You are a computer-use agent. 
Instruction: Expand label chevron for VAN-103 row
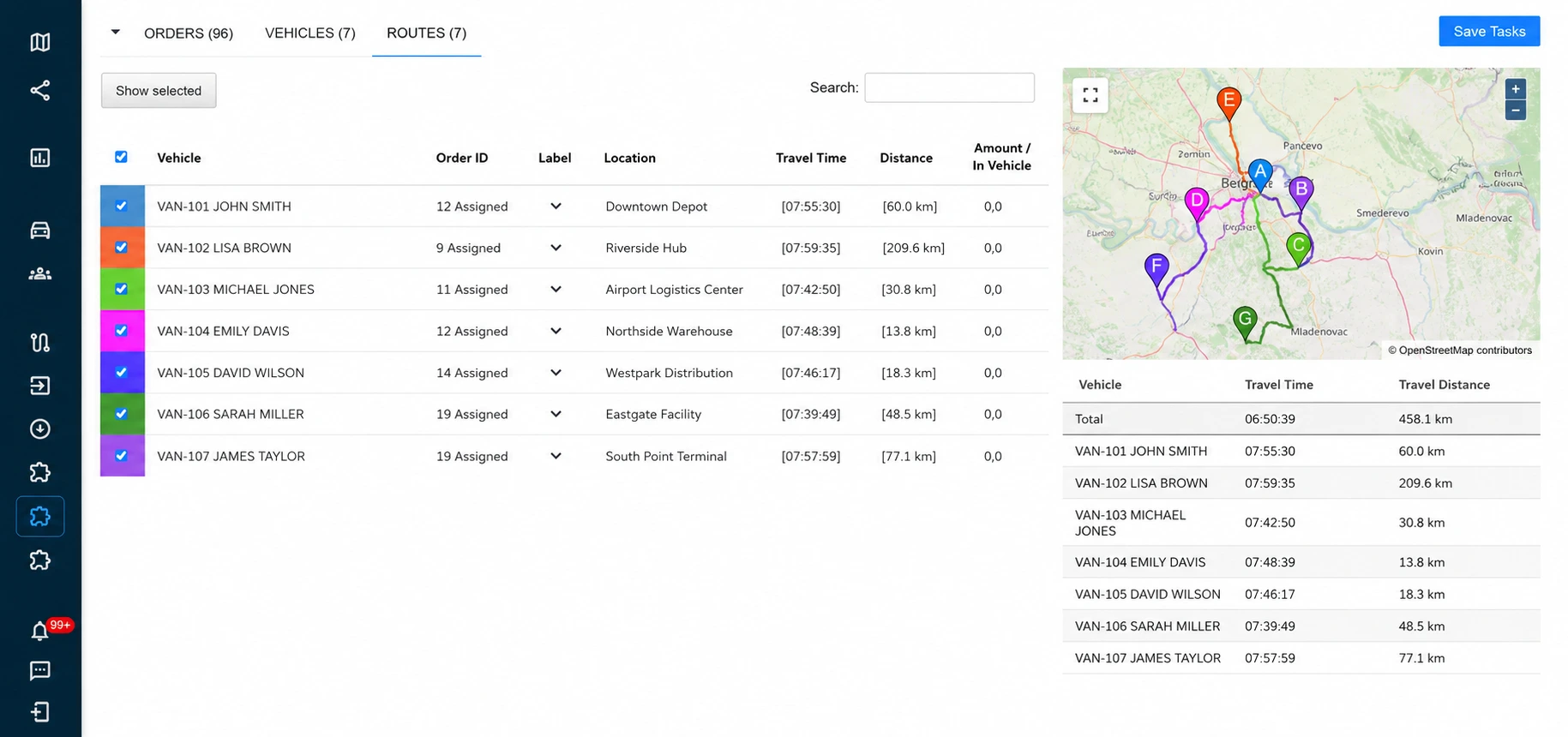pyautogui.click(x=556, y=290)
